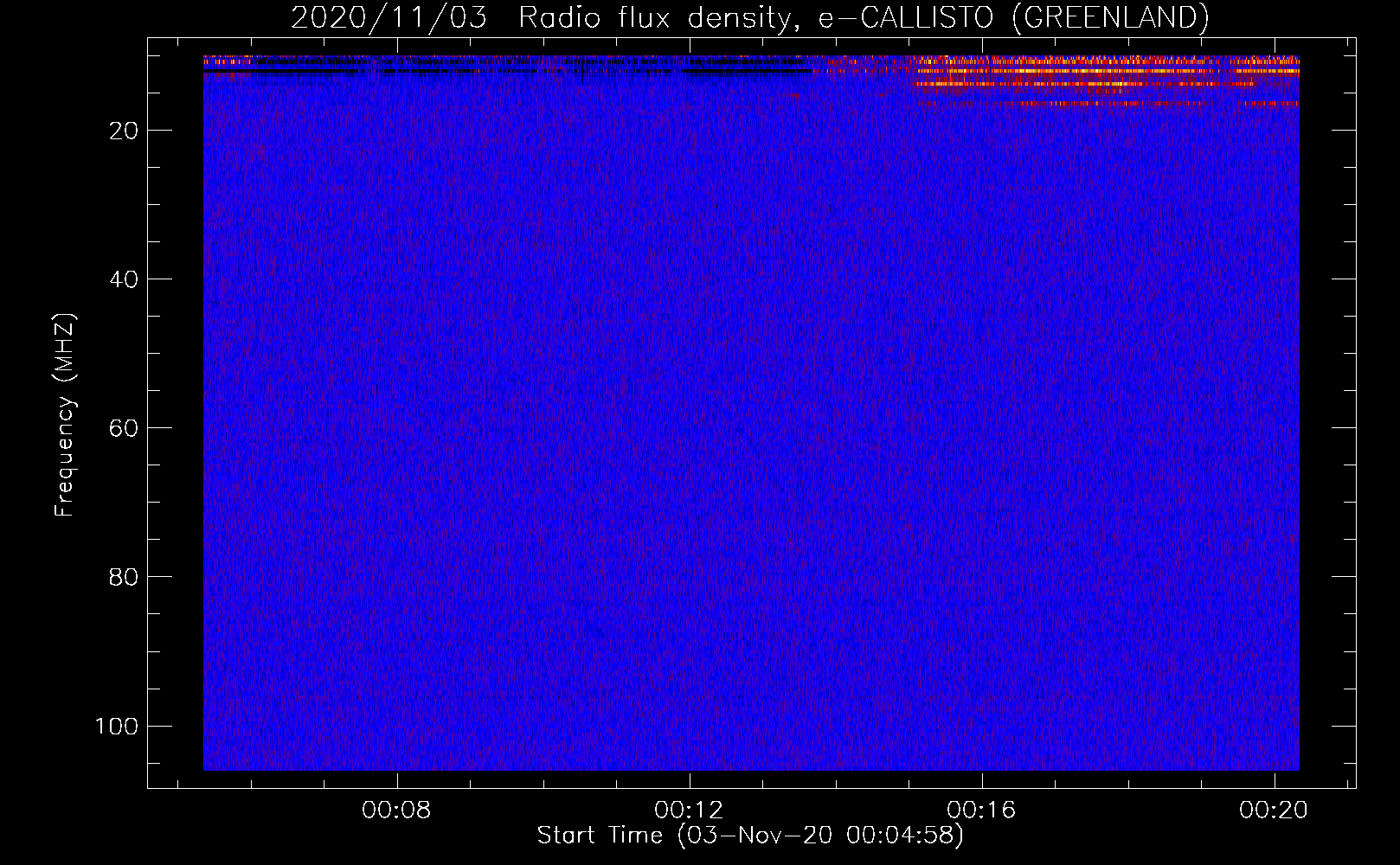Click the 100 MHz frequency tick label

pyautogui.click(x=117, y=726)
